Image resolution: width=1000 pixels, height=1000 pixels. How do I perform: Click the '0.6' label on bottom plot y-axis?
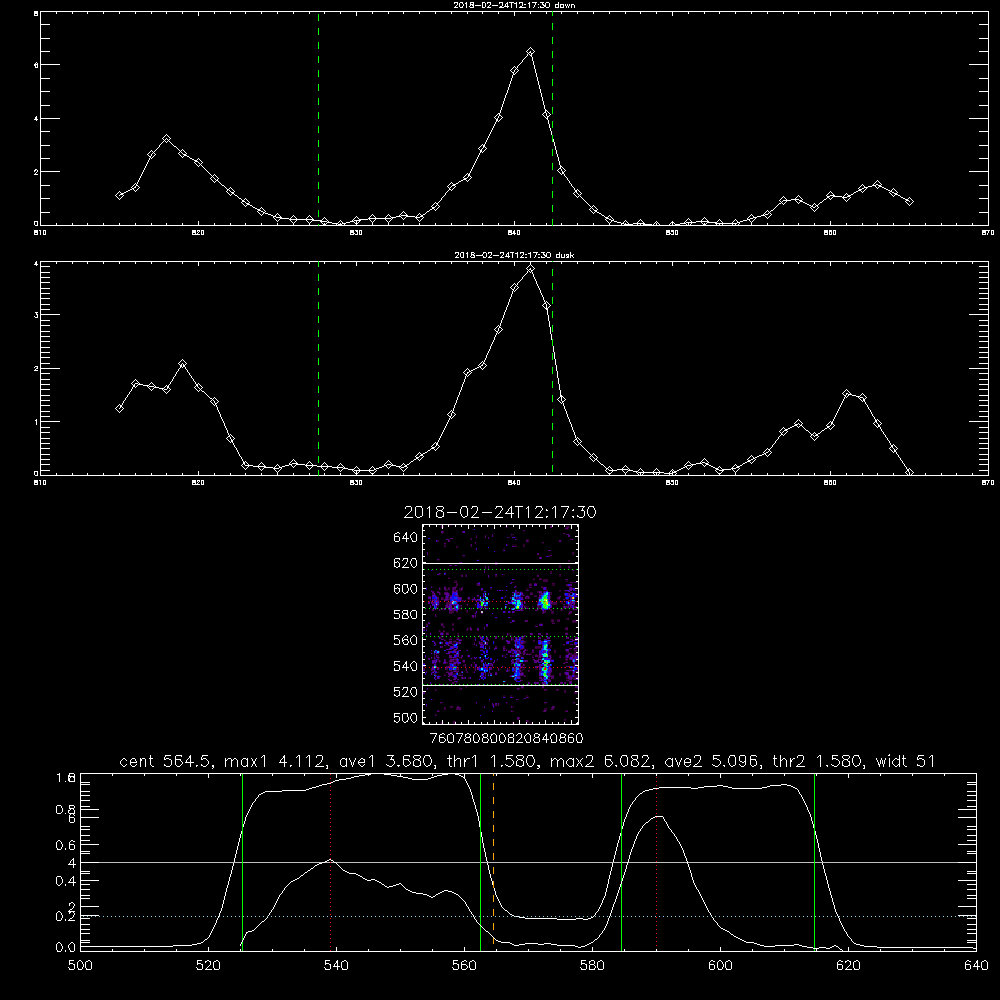(66, 845)
